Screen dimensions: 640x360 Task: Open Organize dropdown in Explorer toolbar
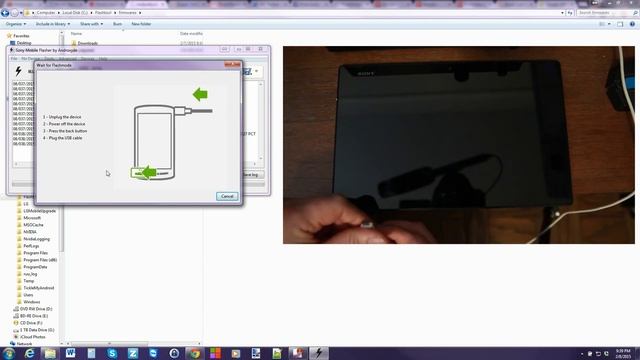(x=16, y=24)
